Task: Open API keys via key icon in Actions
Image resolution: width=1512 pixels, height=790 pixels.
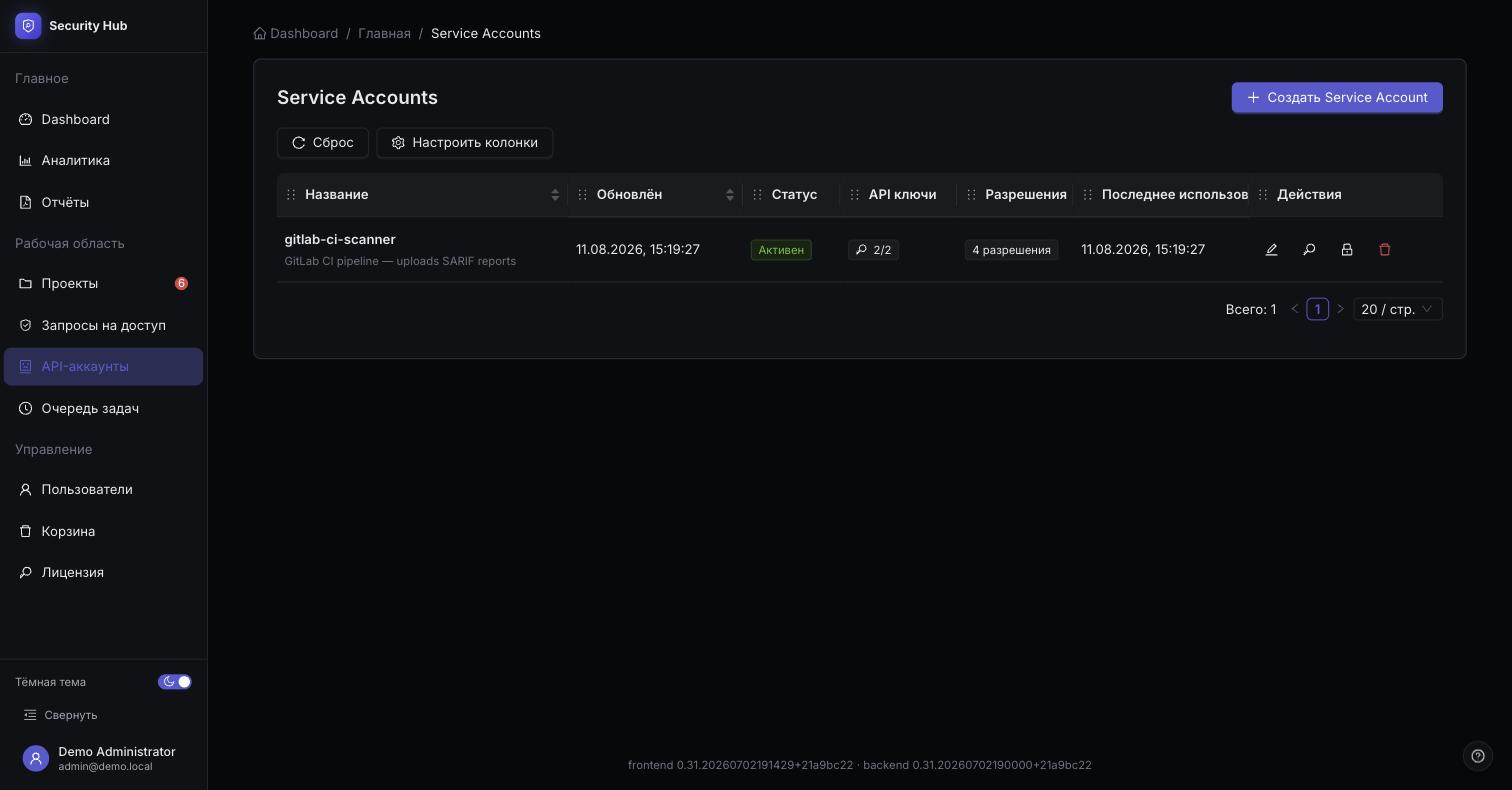Action: [x=1309, y=250]
